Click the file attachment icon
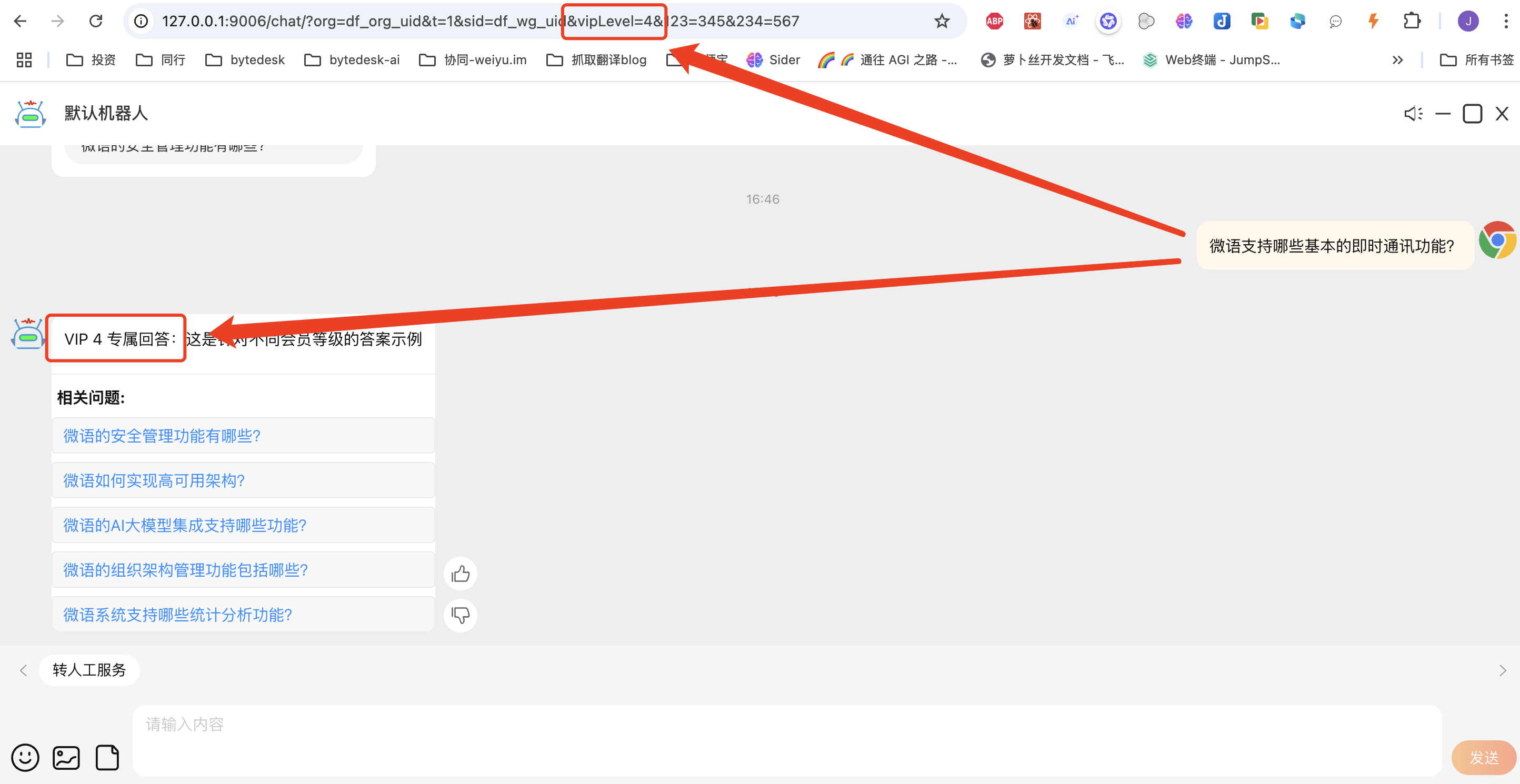The image size is (1520, 784). 107,758
